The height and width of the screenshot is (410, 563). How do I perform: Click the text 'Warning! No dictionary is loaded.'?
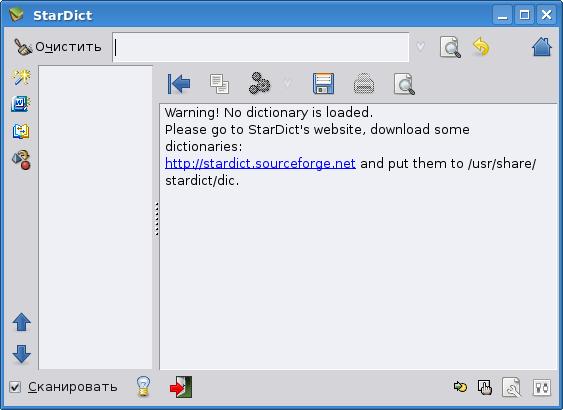point(269,113)
